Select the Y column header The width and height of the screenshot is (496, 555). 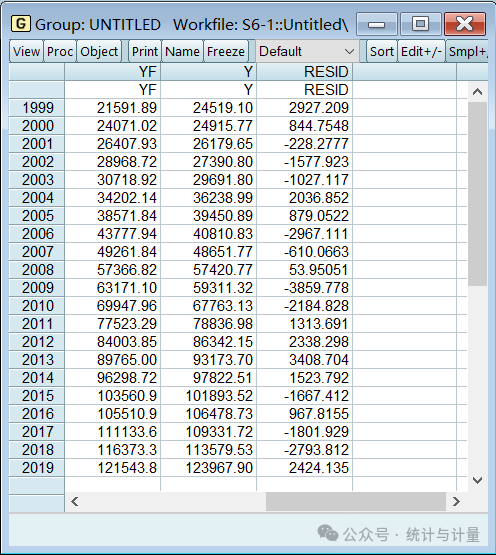click(209, 72)
